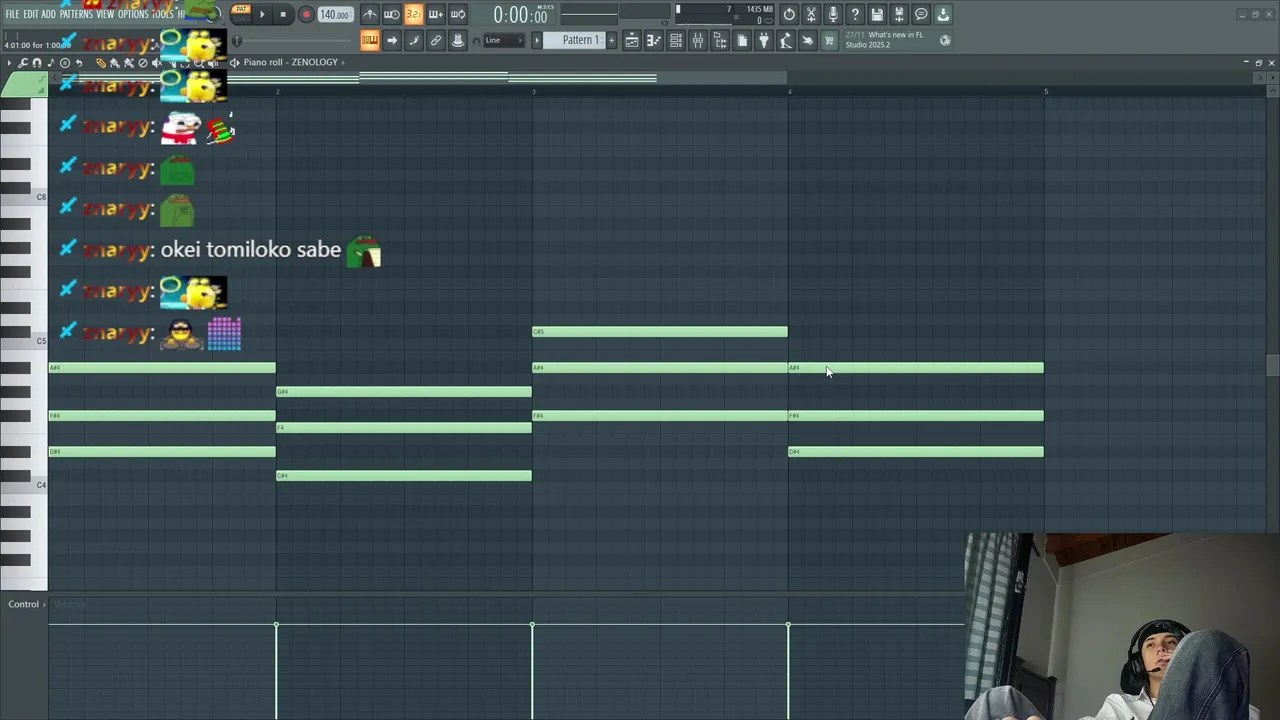Screen dimensions: 1280x720
Task: Click the C5 piano key
Action: [24, 342]
